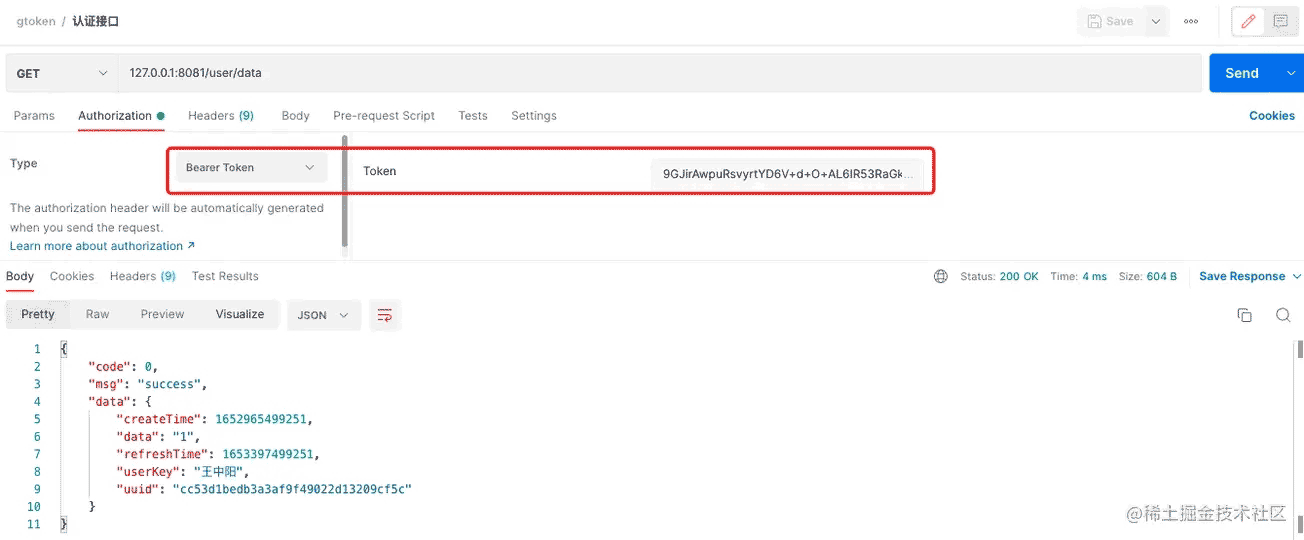This screenshot has width=1304, height=540.
Task: Switch to the Headers (9) request tab
Action: click(x=221, y=116)
